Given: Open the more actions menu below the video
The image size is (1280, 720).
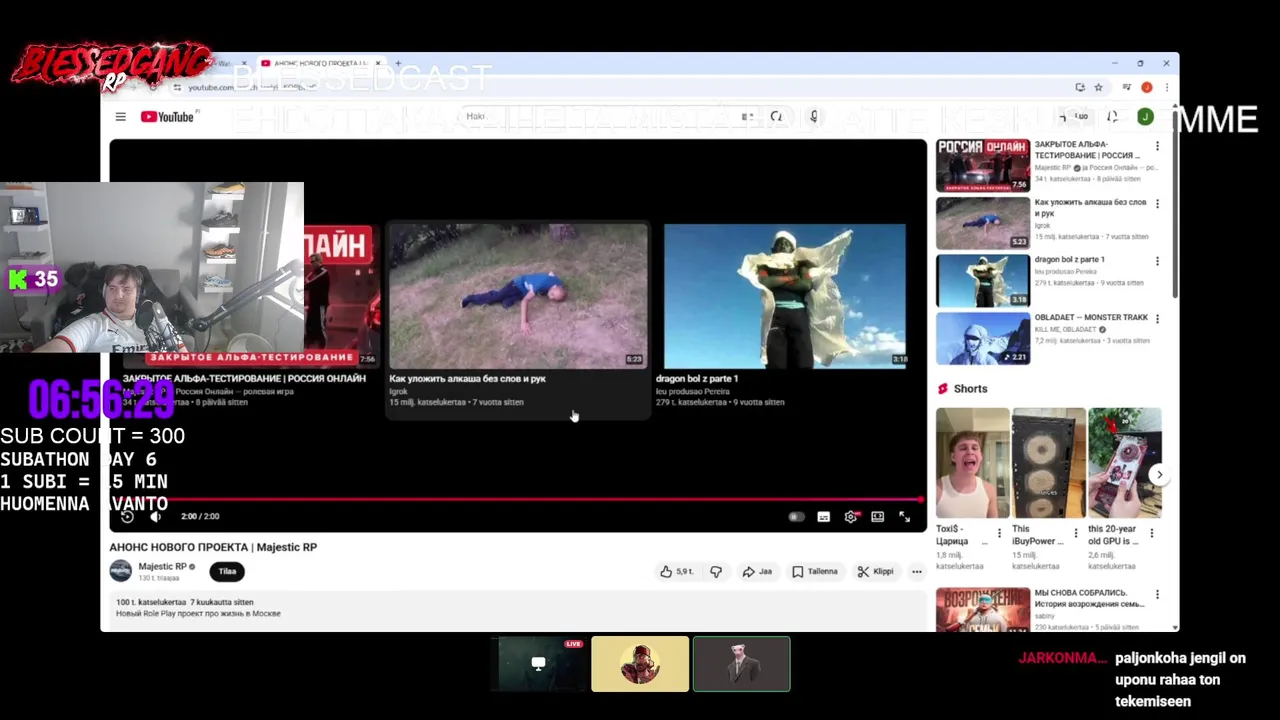Looking at the screenshot, I should pyautogui.click(x=916, y=572).
